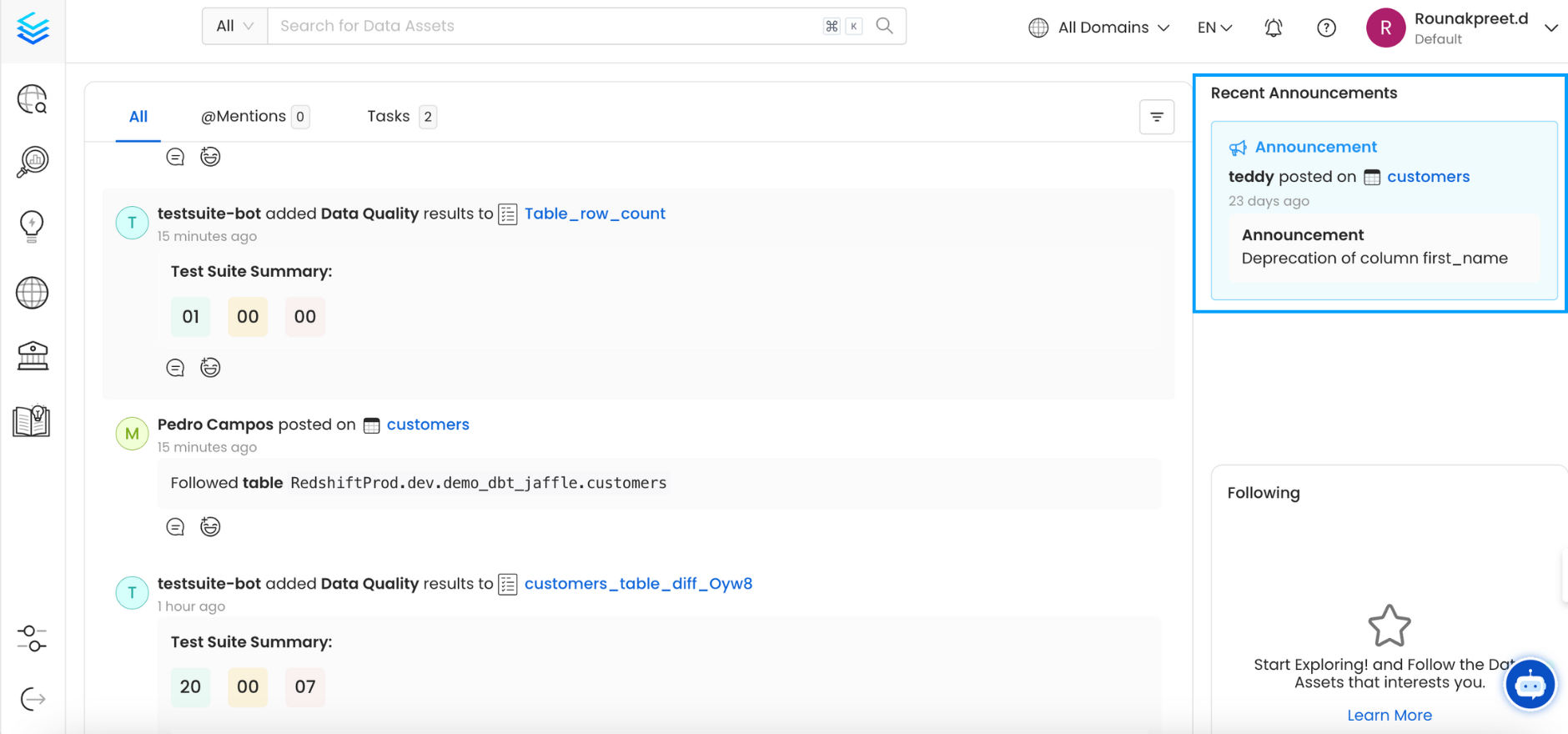The image size is (1568, 734).
Task: Click the logout arrow sidebar icon
Action: (33, 699)
